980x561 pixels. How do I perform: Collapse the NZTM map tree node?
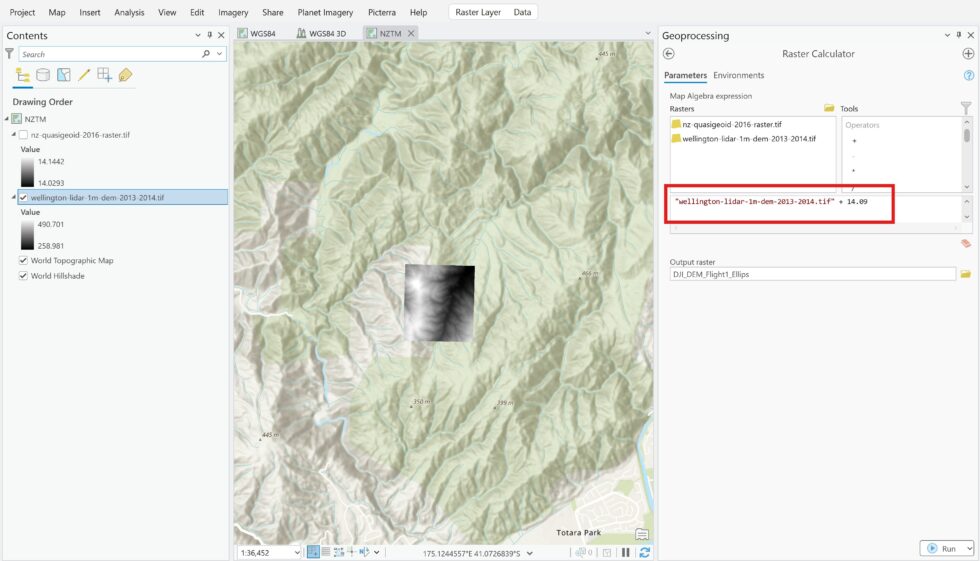[7, 119]
